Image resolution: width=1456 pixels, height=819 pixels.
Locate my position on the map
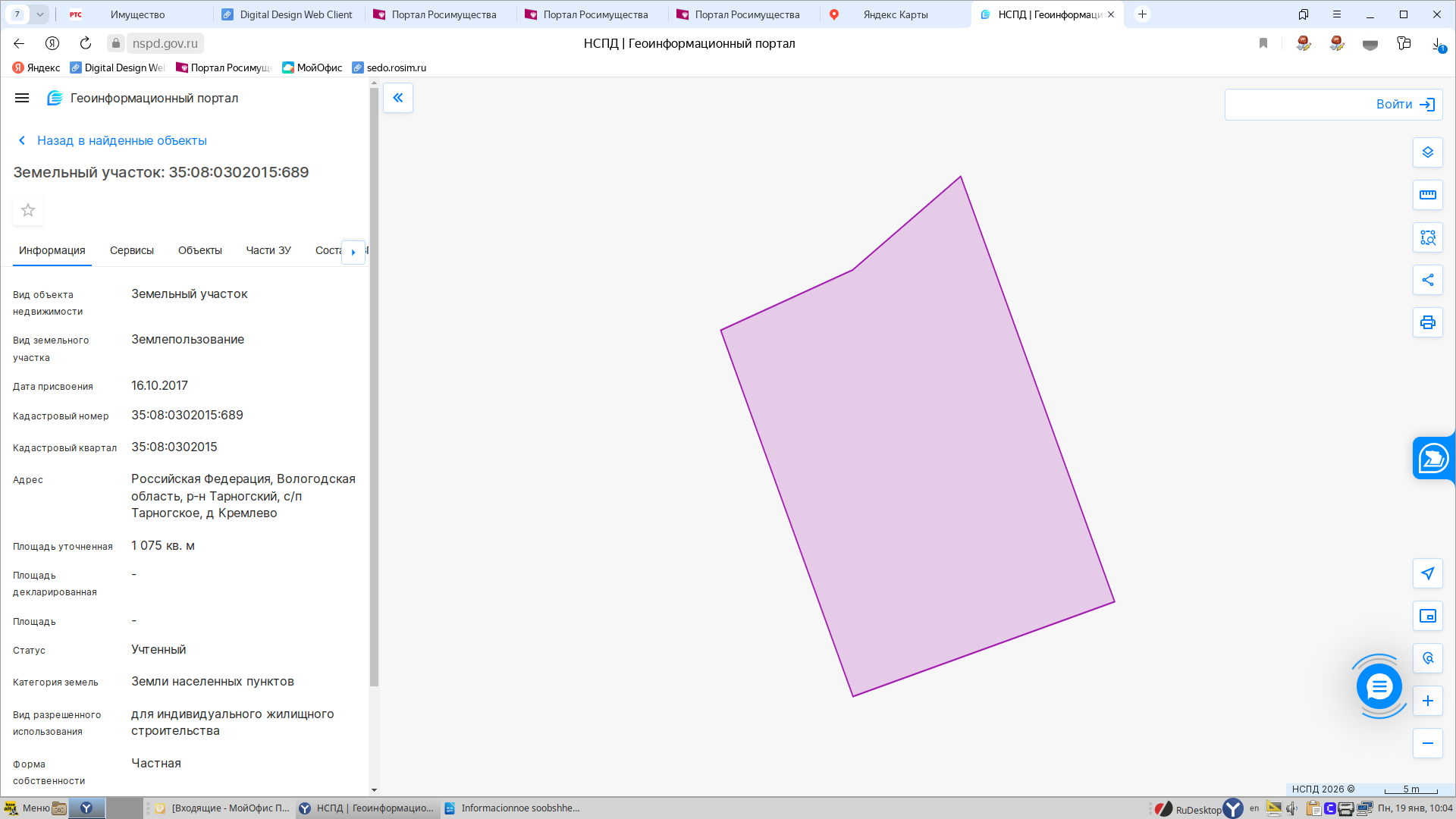pos(1427,573)
